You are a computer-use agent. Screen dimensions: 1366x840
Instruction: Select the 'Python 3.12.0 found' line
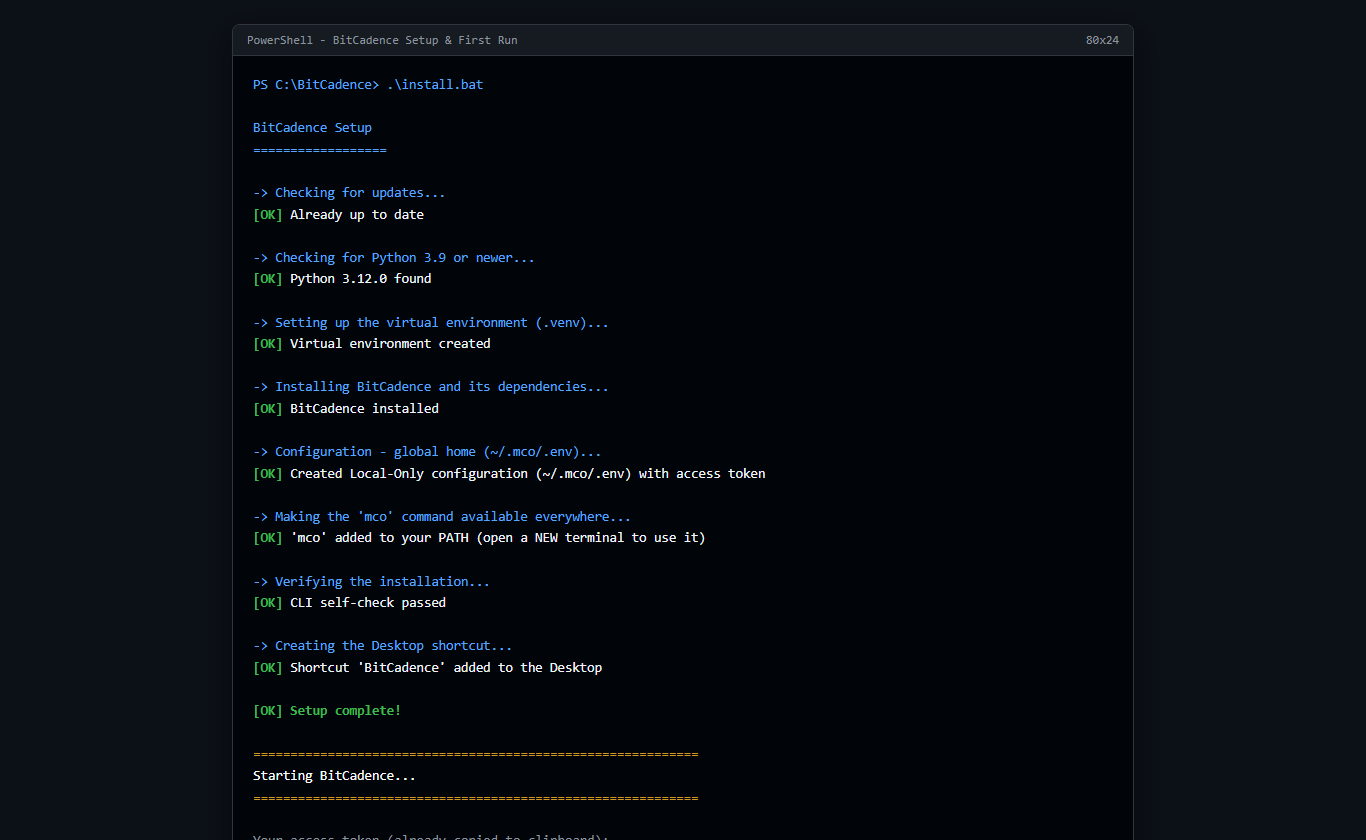click(342, 279)
